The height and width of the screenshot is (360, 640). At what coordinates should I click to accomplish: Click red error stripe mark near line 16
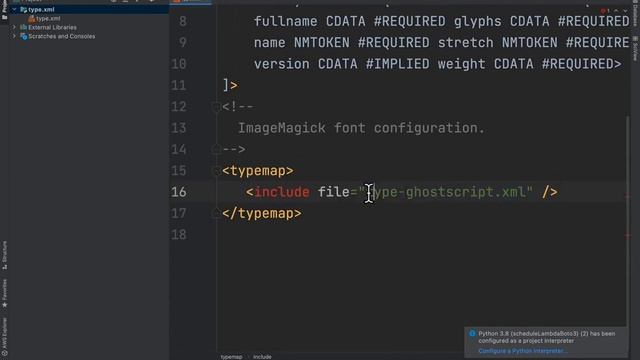coord(627,196)
